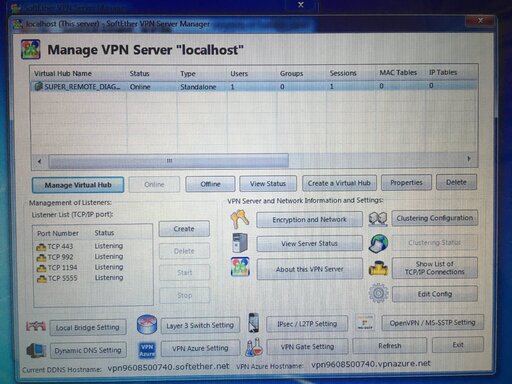The width and height of the screenshot is (512, 384).
Task: Click the Online button
Action: (154, 184)
